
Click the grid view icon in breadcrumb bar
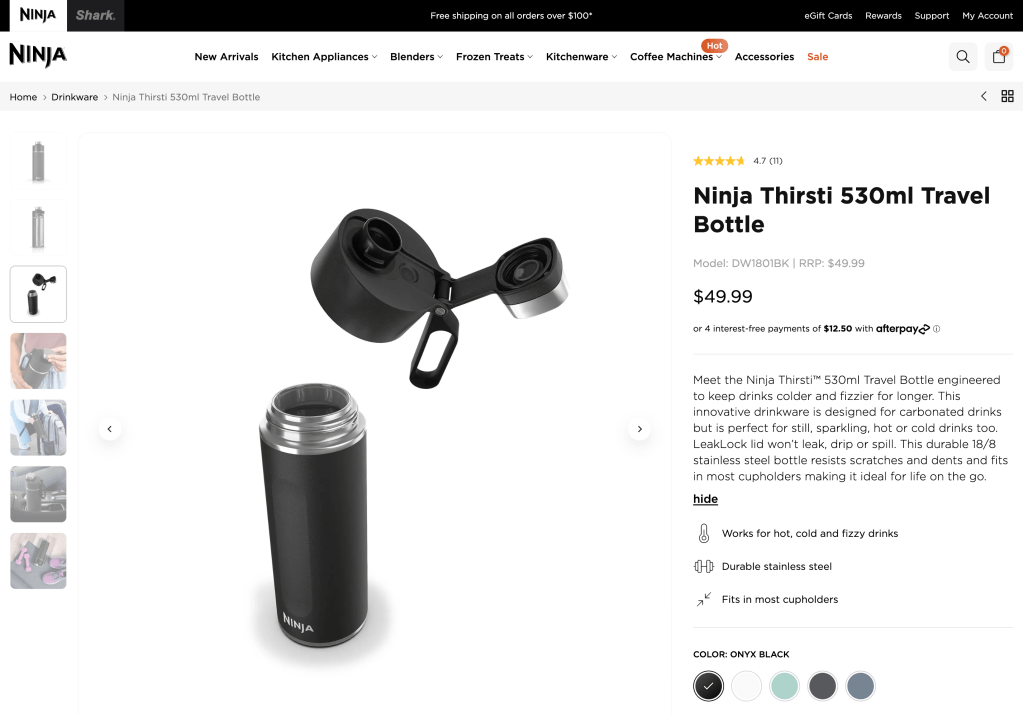click(x=1007, y=97)
